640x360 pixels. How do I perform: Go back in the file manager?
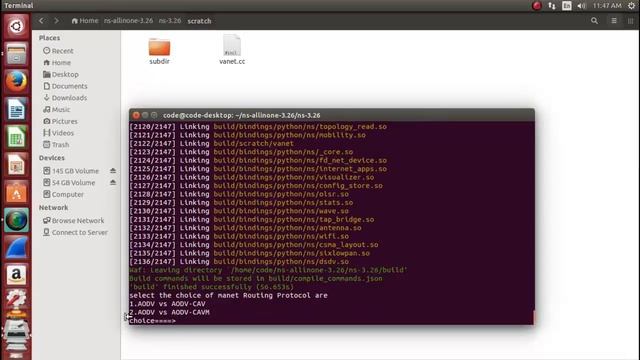(x=41, y=20)
